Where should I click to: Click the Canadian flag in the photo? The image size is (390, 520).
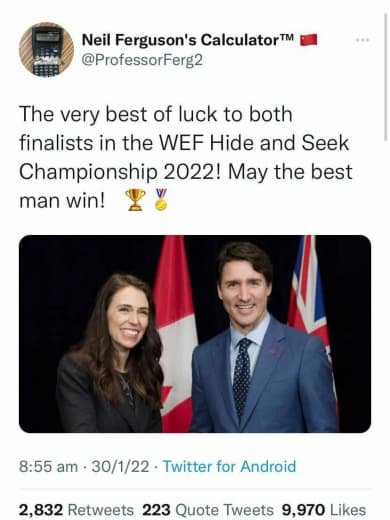[x=174, y=334]
